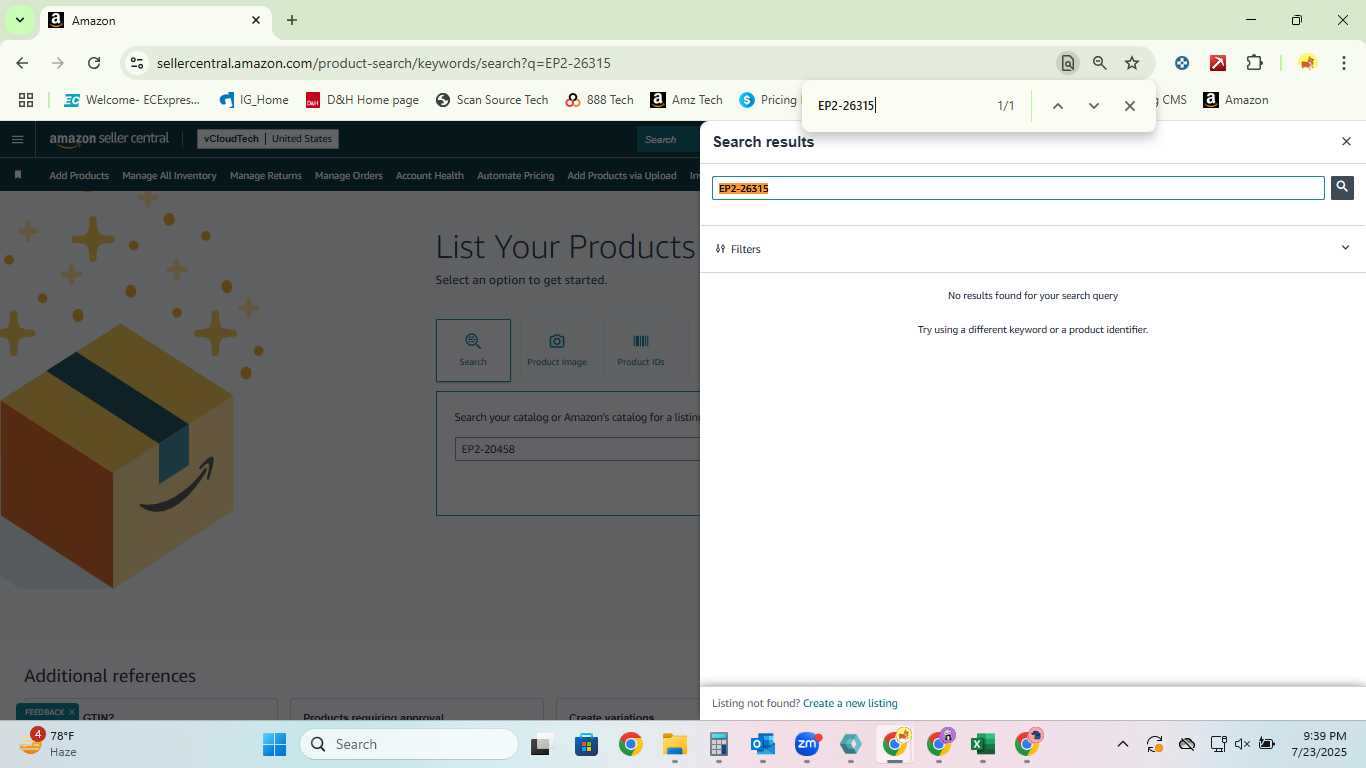The width and height of the screenshot is (1366, 768).
Task: Open the Add Products menu item
Action: tap(79, 175)
